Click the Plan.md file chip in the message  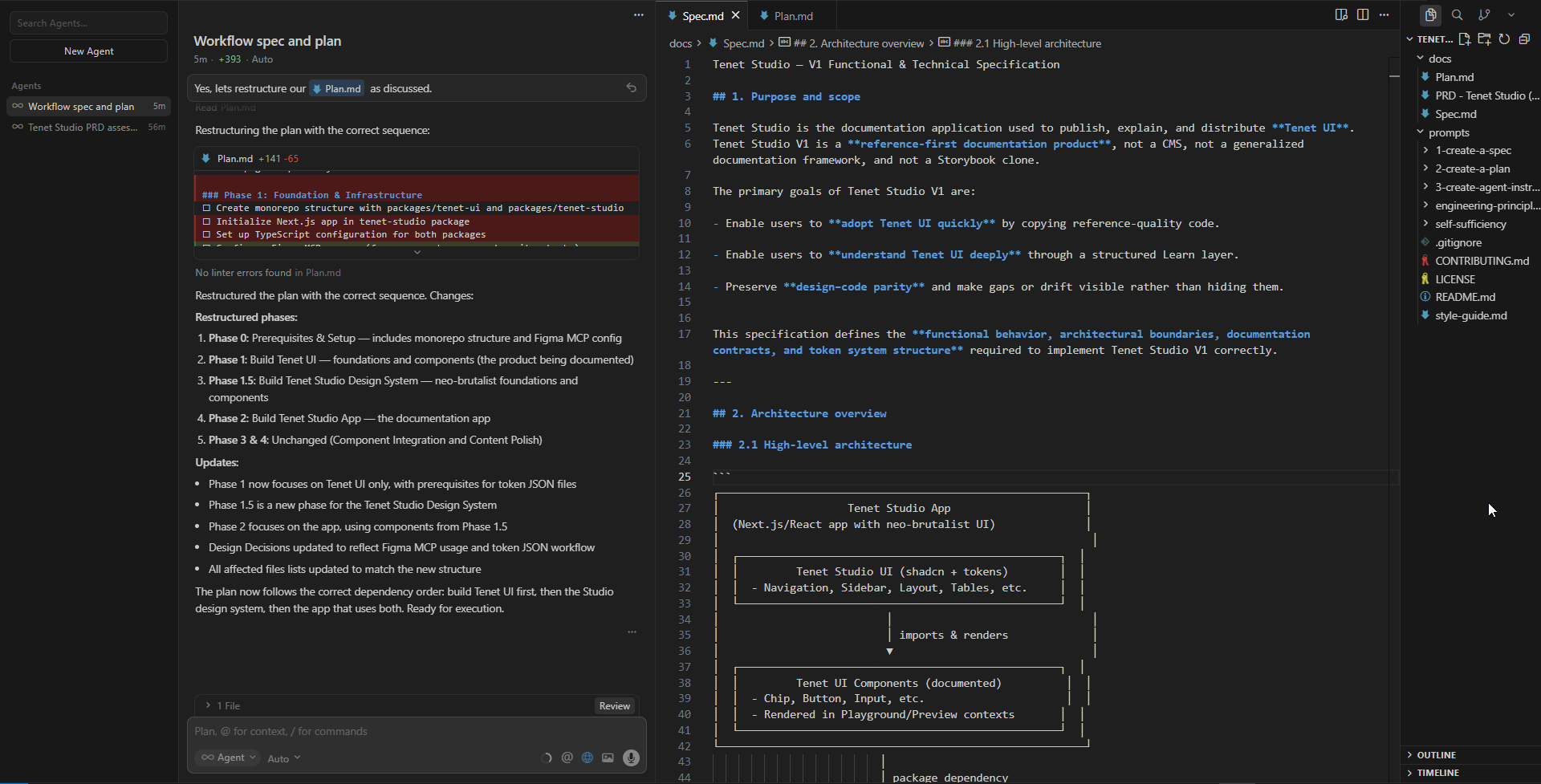(337, 88)
